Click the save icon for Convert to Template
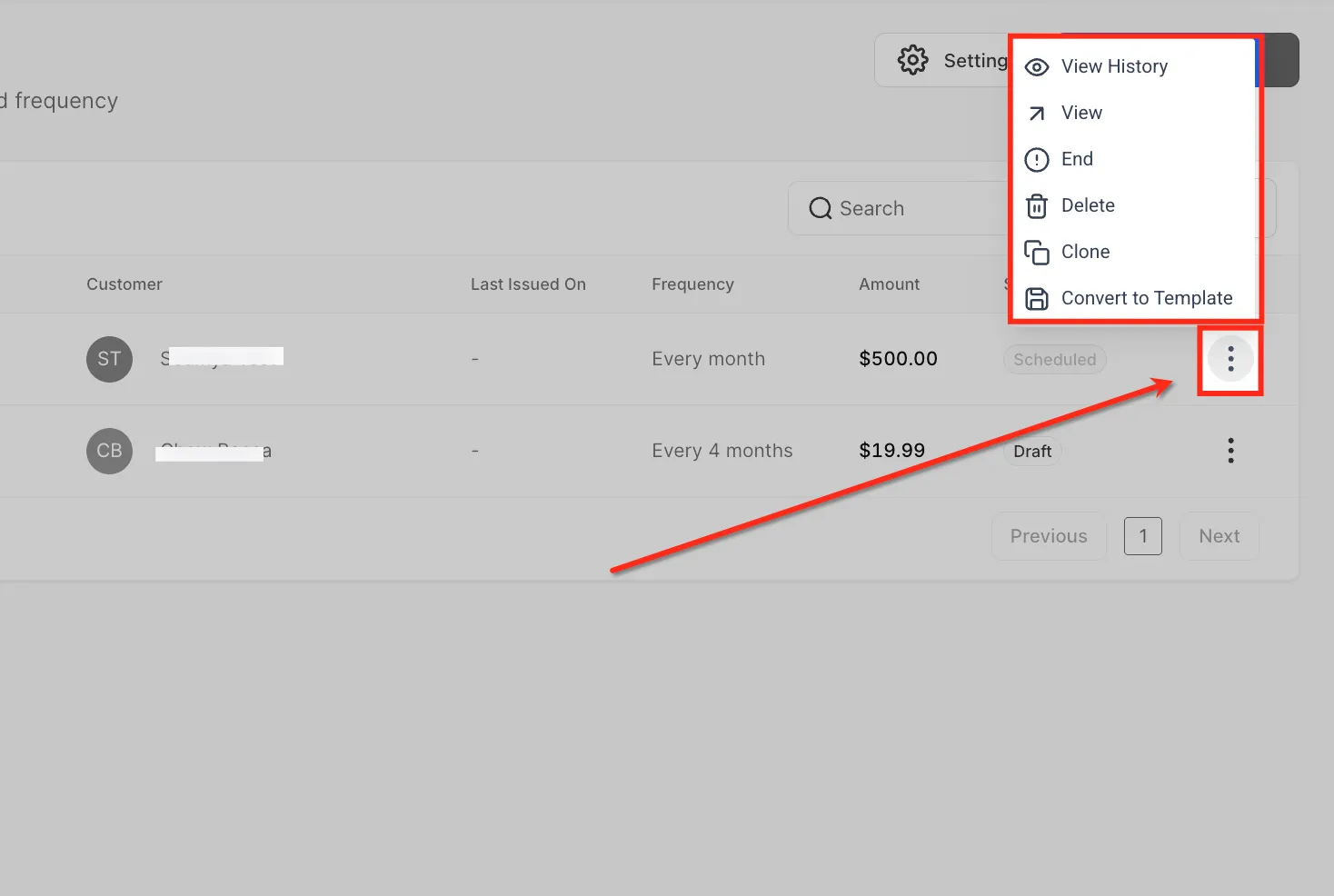Viewport: 1334px width, 896px height. pyautogui.click(x=1037, y=298)
